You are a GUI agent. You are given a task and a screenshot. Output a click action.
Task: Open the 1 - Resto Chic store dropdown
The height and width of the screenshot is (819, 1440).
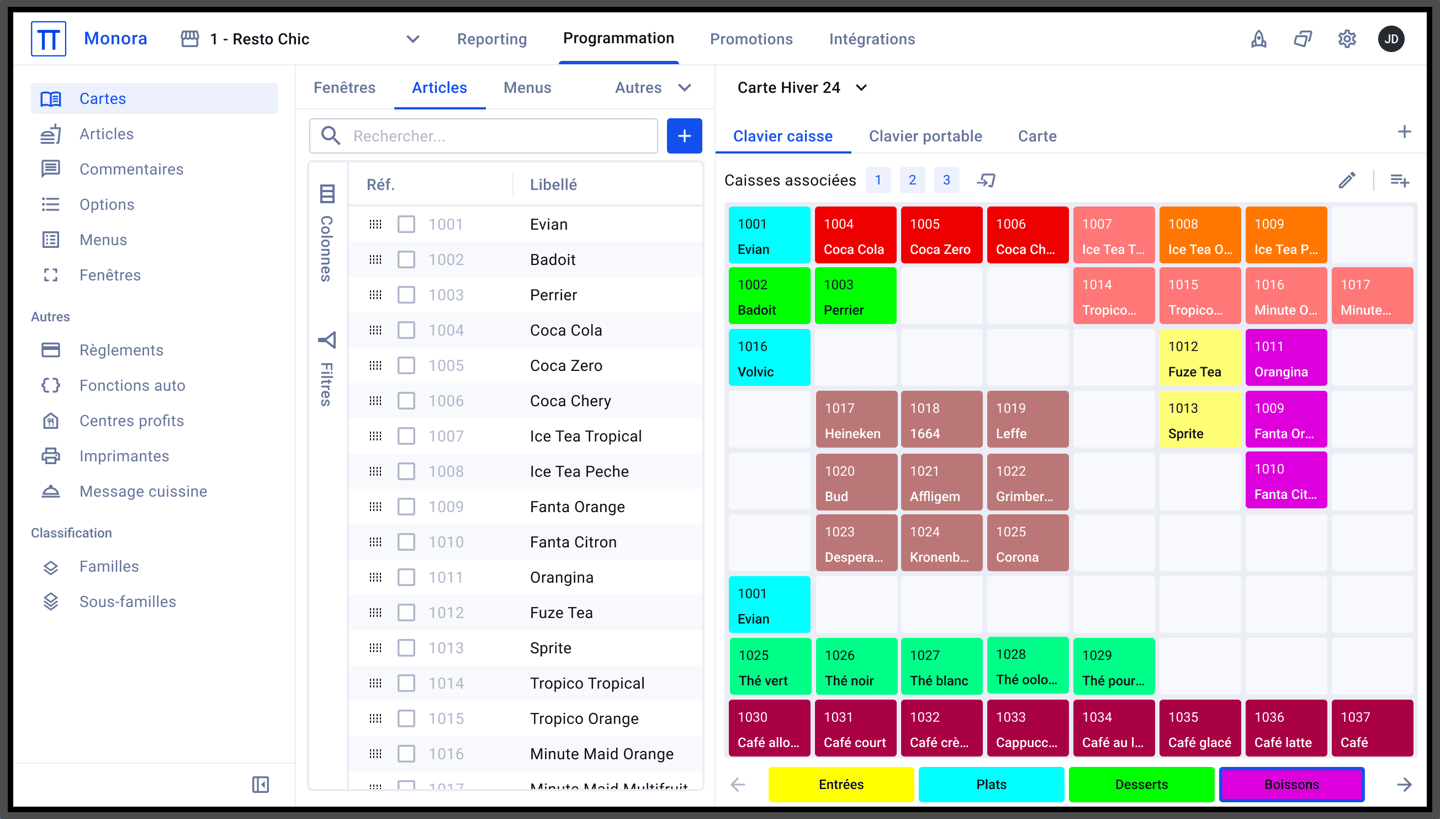point(300,39)
